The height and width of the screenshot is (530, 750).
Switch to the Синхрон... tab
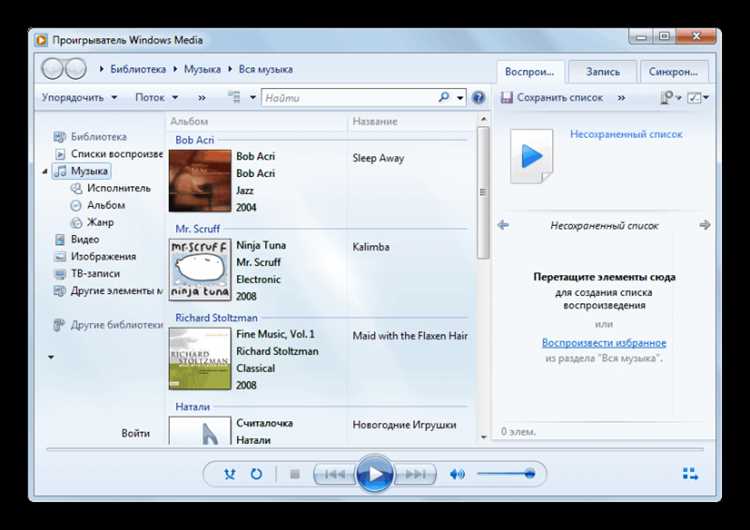673,72
